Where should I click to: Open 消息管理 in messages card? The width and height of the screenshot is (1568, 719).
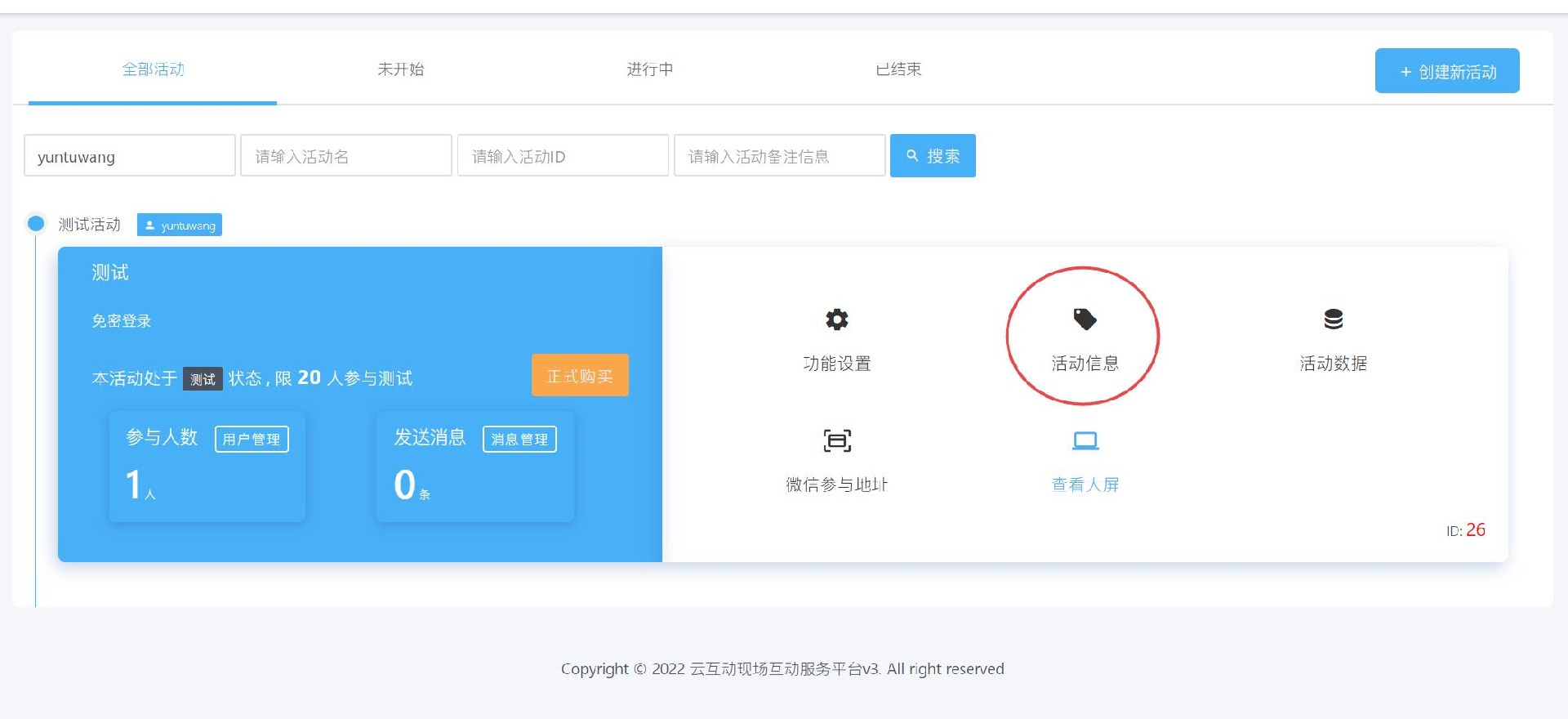(519, 440)
